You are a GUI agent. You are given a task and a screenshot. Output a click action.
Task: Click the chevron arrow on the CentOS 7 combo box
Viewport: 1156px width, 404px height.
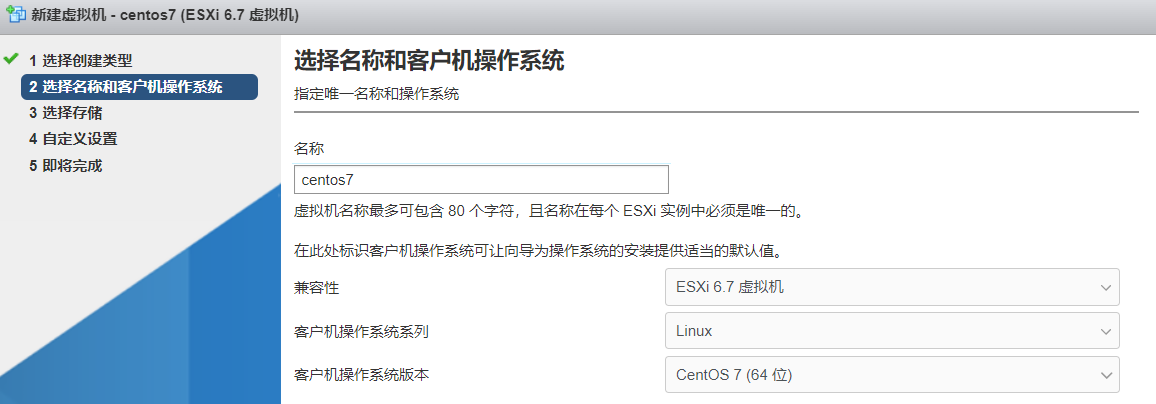point(1105,375)
